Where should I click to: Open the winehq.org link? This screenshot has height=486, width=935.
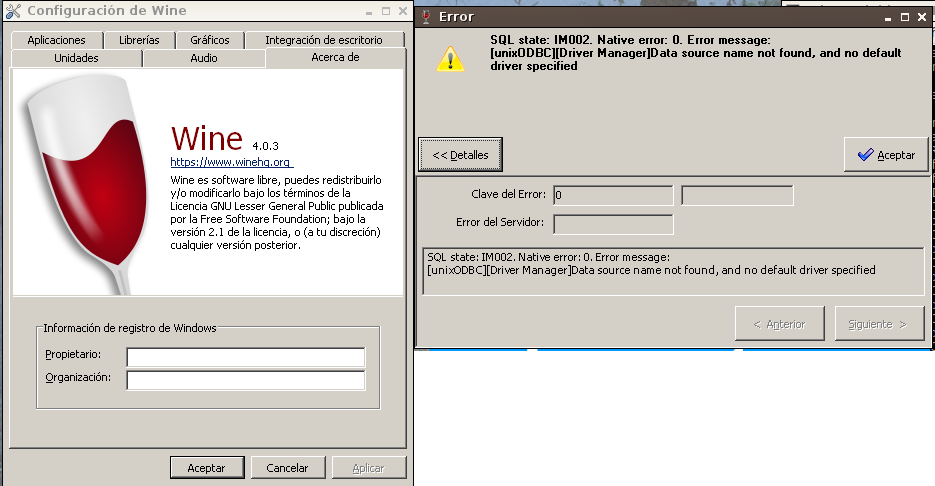[231, 162]
